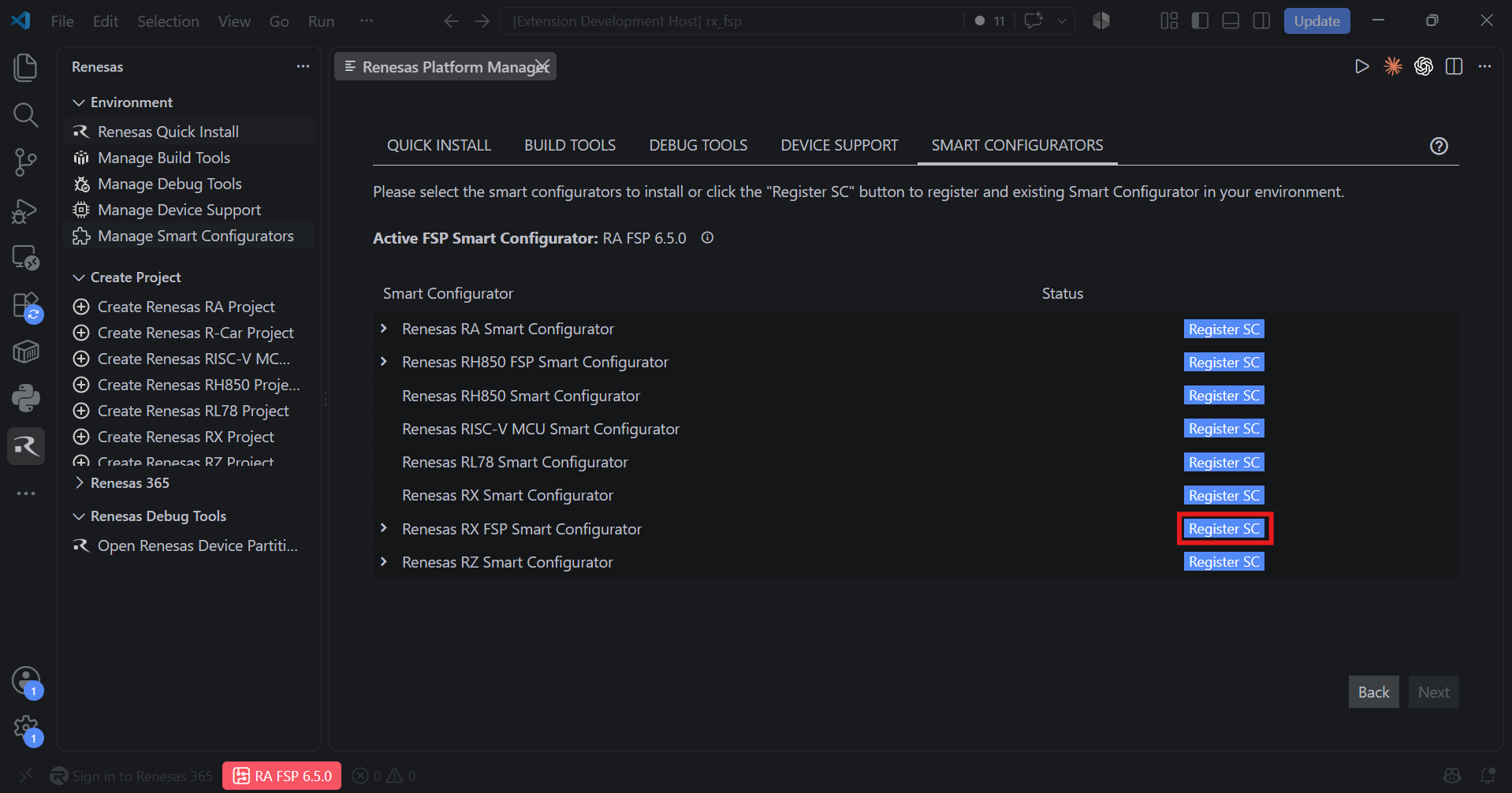Viewport: 1512px width, 793px height.
Task: Click the help question mark icon
Action: pos(1439,146)
